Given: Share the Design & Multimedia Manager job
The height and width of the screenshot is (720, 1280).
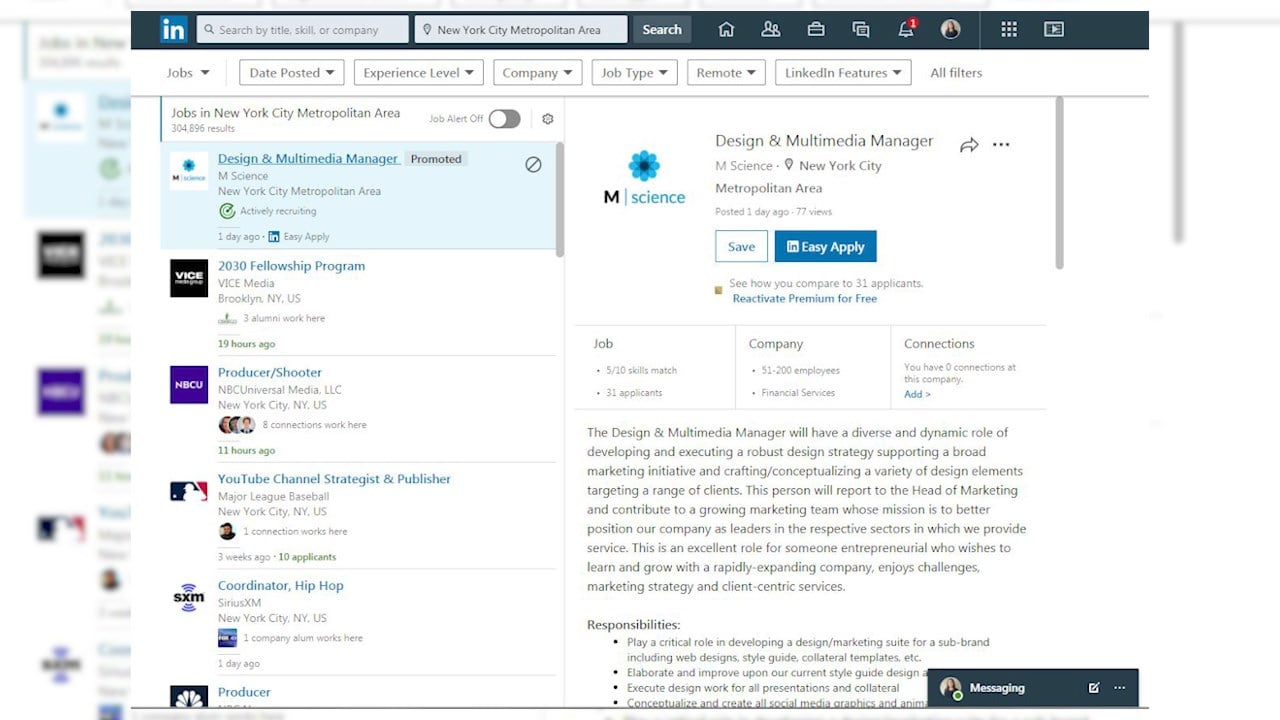Looking at the screenshot, I should [968, 146].
